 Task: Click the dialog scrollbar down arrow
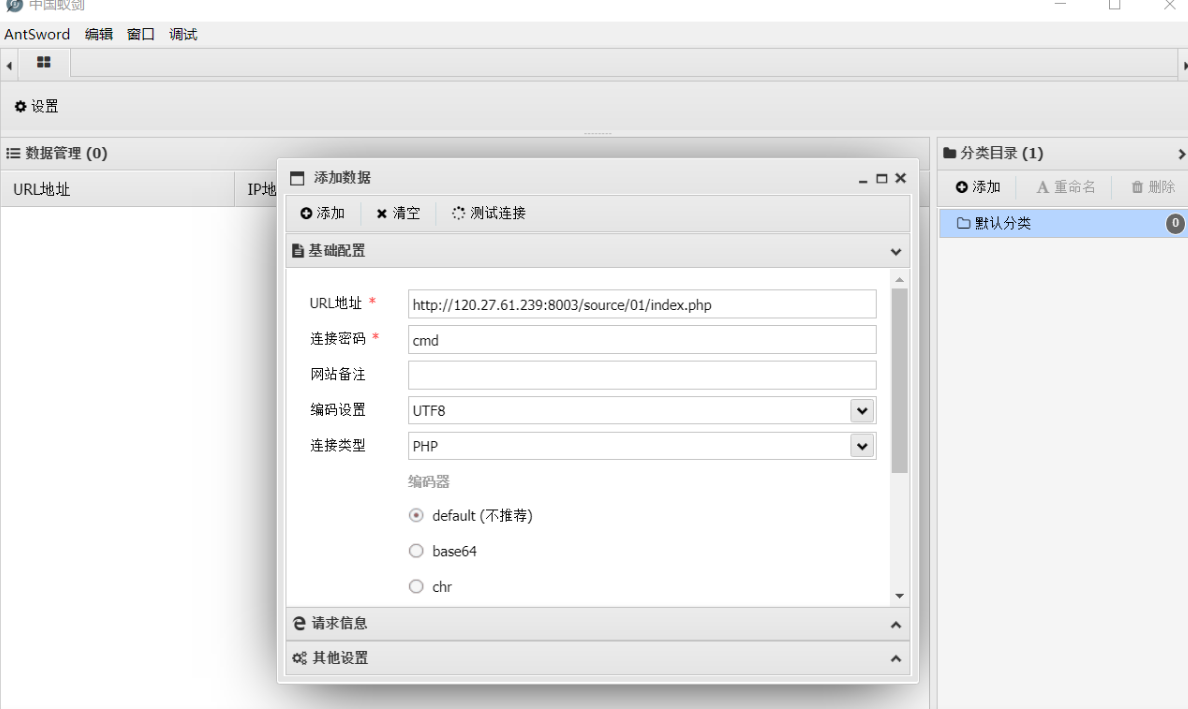(x=899, y=596)
